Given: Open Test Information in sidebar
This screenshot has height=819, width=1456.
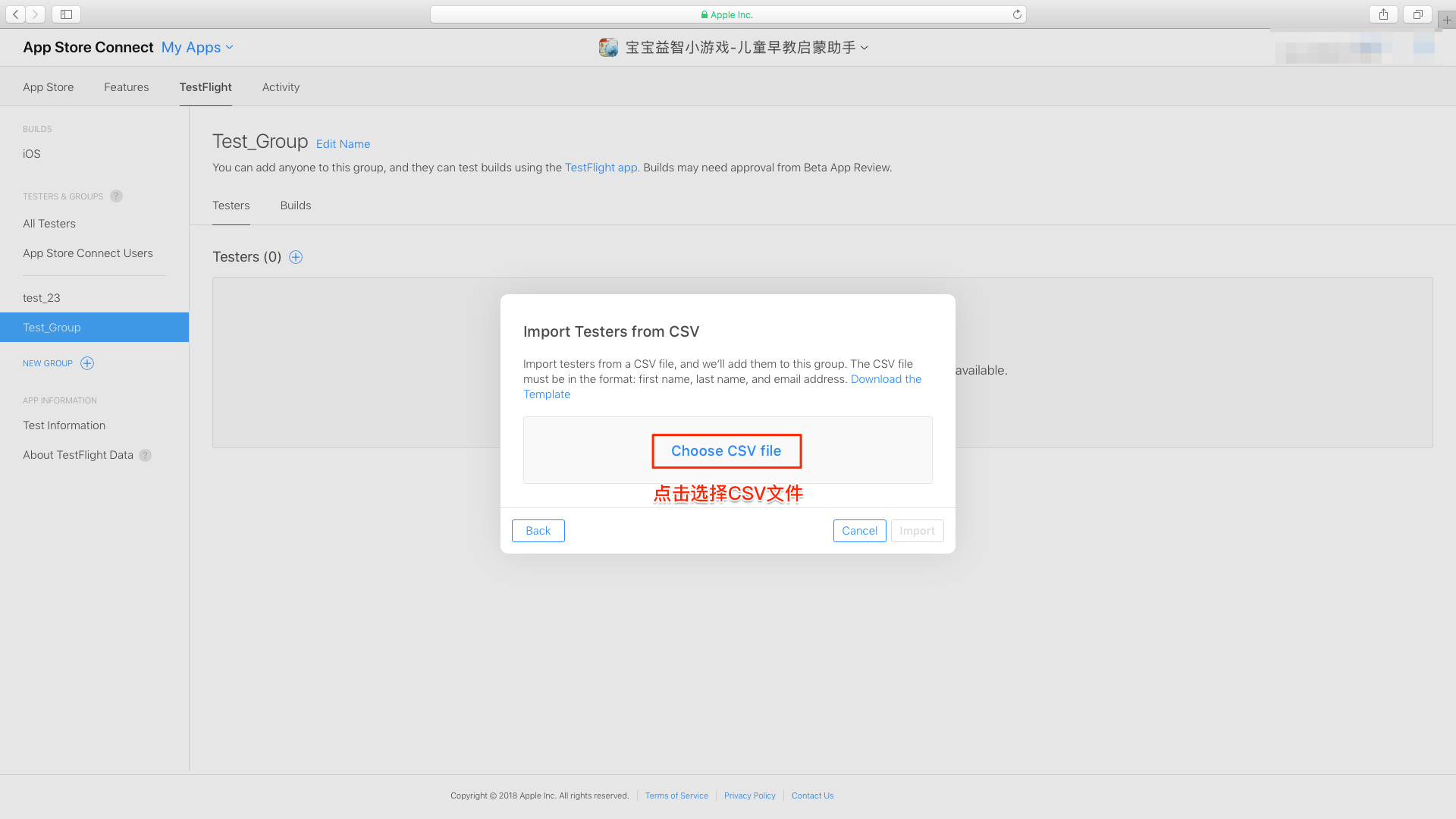Looking at the screenshot, I should 64,425.
